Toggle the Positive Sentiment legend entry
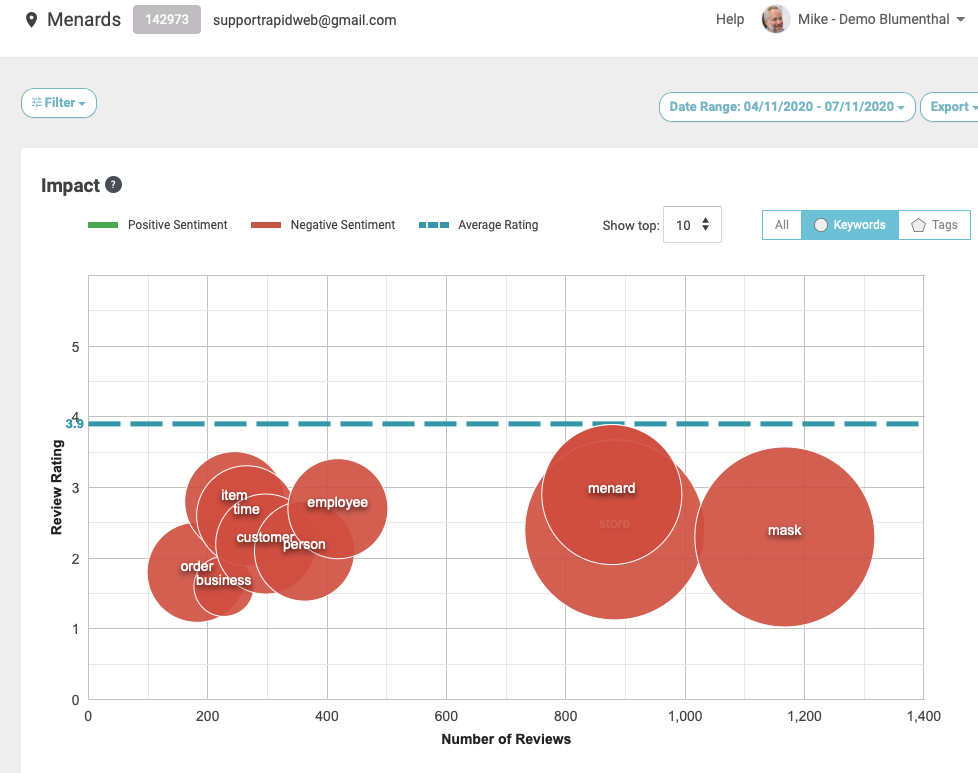978x773 pixels. 157,225
